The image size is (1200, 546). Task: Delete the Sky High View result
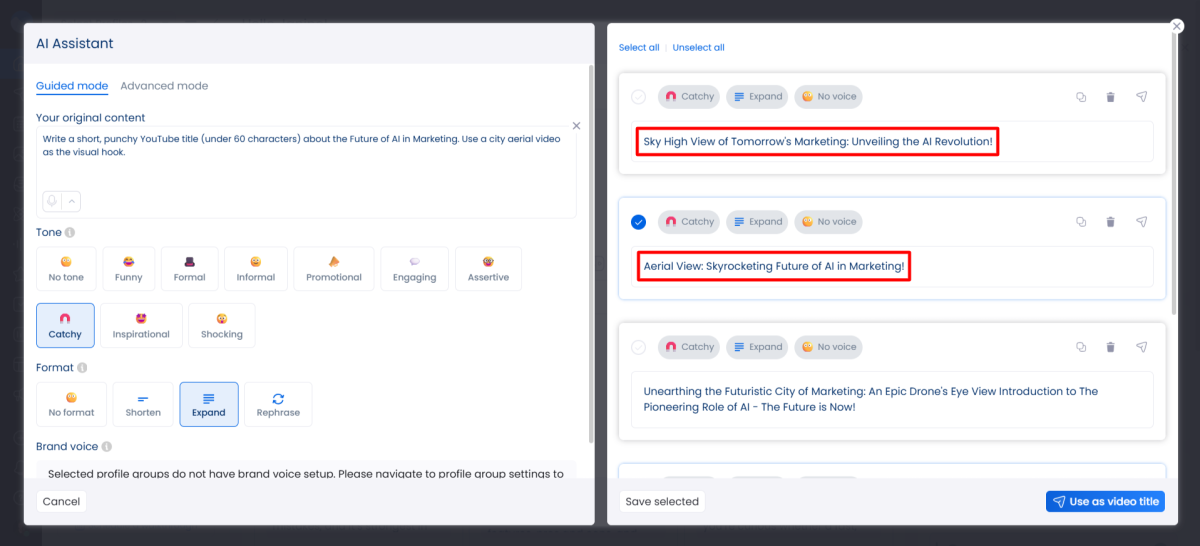[x=1110, y=97]
